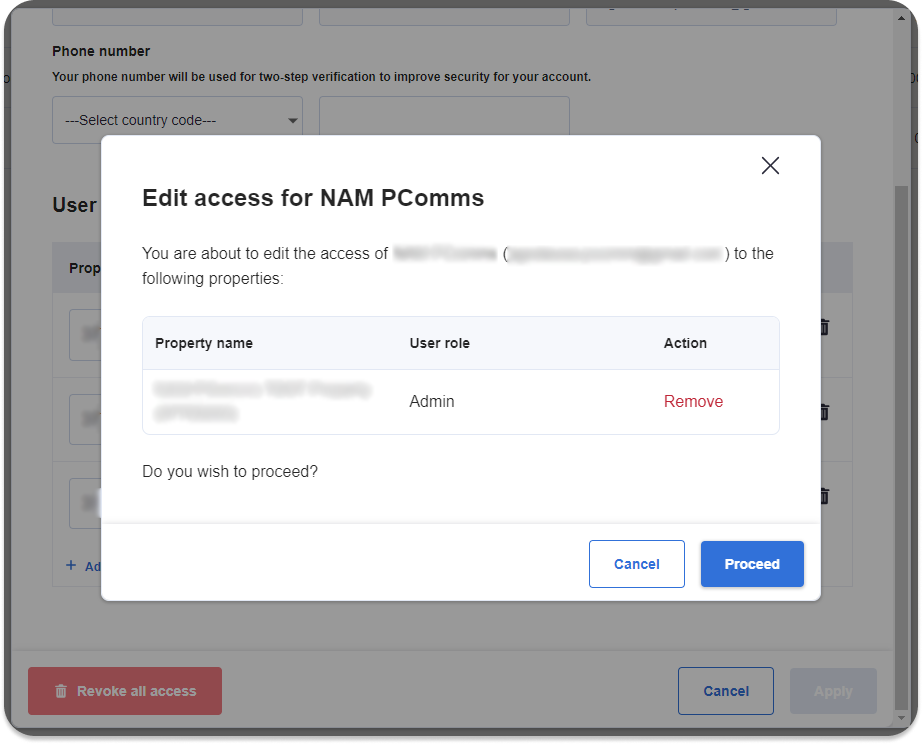The width and height of the screenshot is (922, 744).
Task: Click trash icon on Revoke all access button
Action: [61, 691]
